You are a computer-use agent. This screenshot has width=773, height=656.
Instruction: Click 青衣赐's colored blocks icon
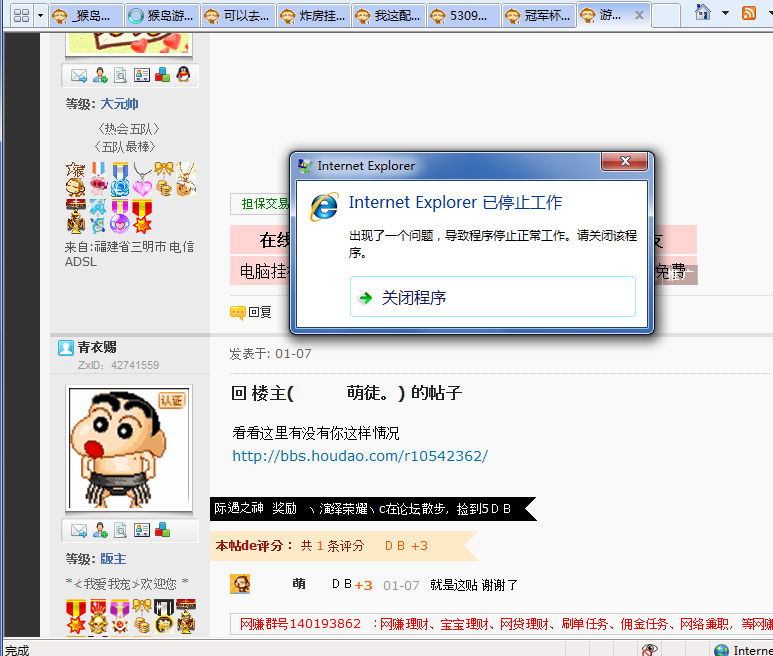click(x=162, y=530)
